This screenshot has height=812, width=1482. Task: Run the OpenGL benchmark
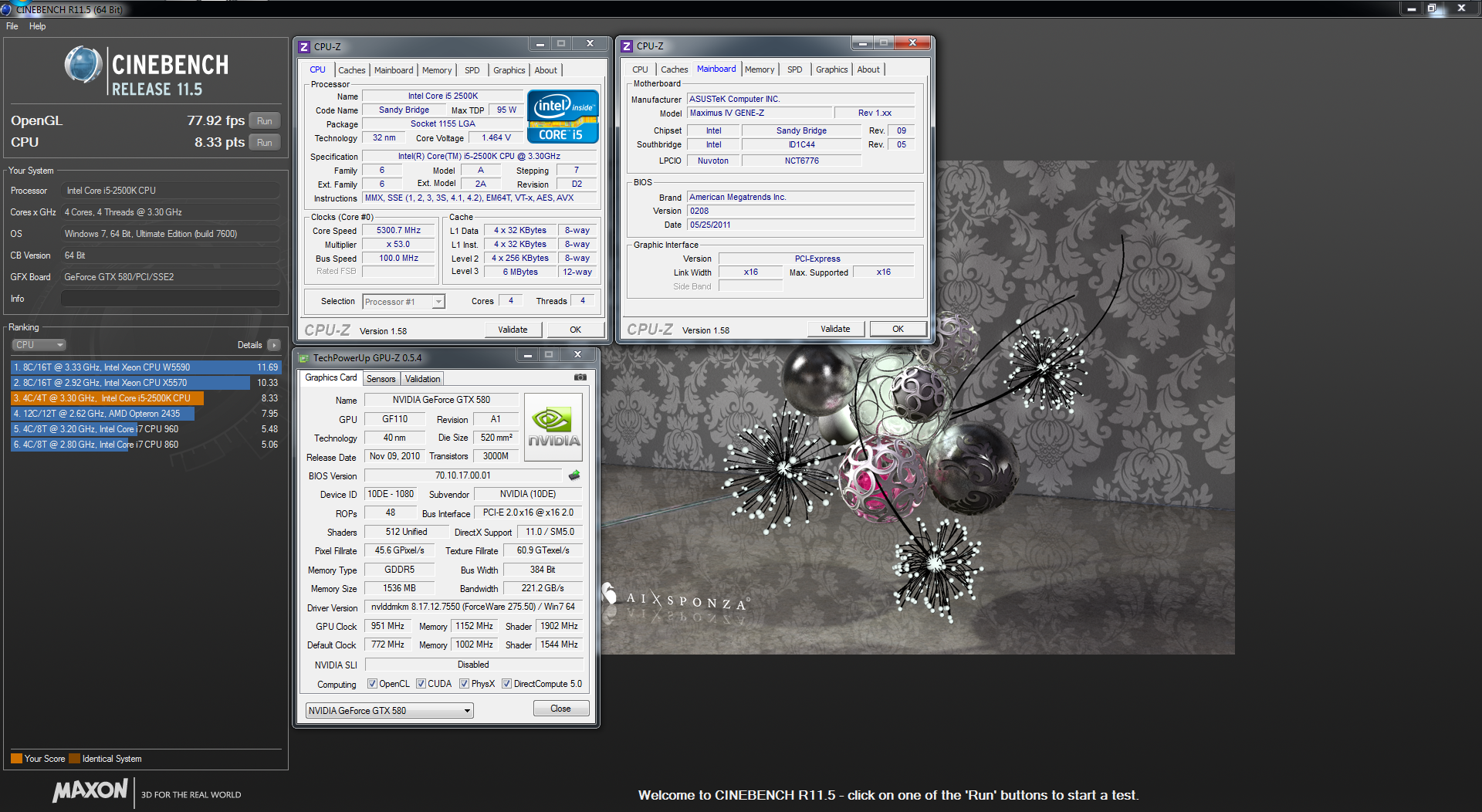point(265,121)
